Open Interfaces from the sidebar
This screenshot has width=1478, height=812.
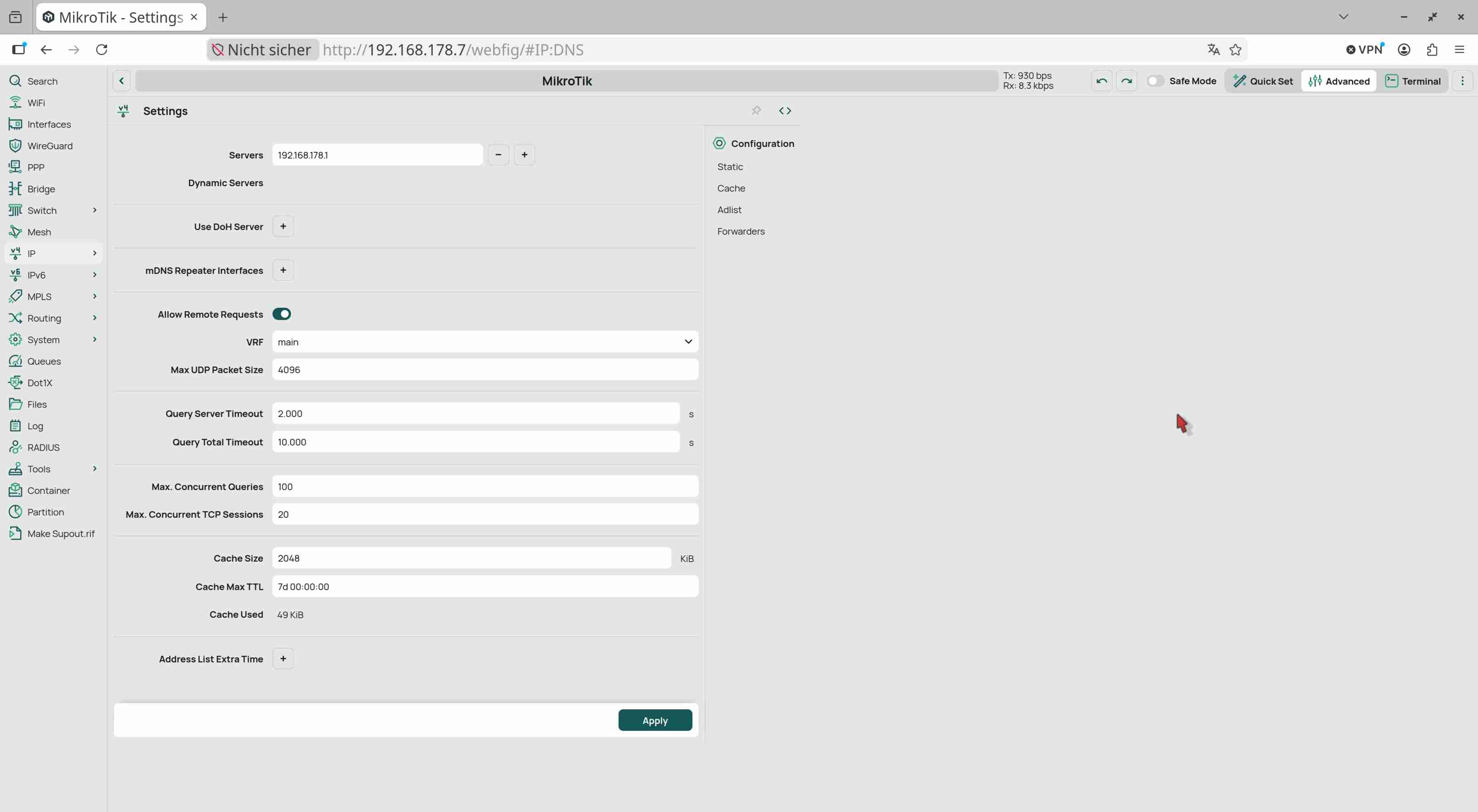[x=49, y=124]
